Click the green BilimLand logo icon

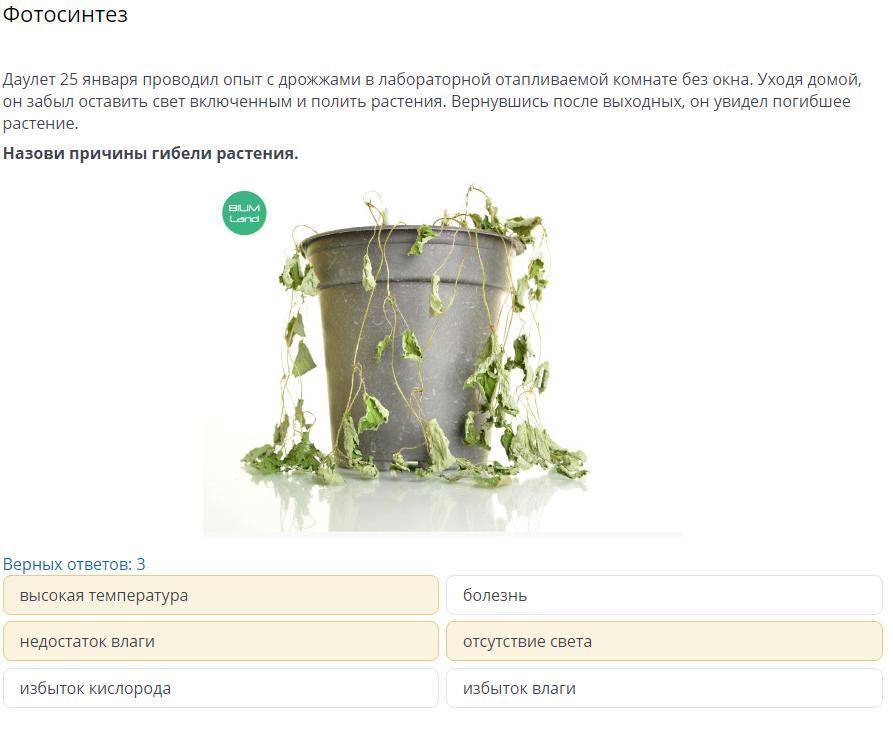(244, 214)
